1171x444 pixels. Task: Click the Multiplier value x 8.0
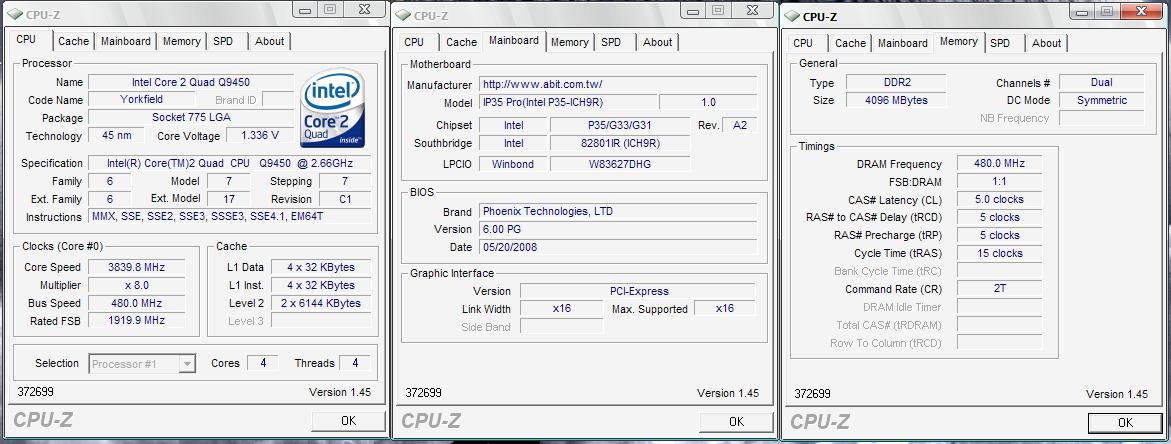click(x=137, y=285)
